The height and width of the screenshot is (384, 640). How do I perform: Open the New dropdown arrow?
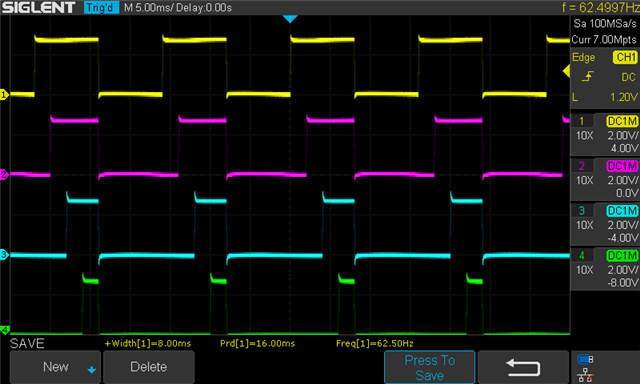point(91,370)
